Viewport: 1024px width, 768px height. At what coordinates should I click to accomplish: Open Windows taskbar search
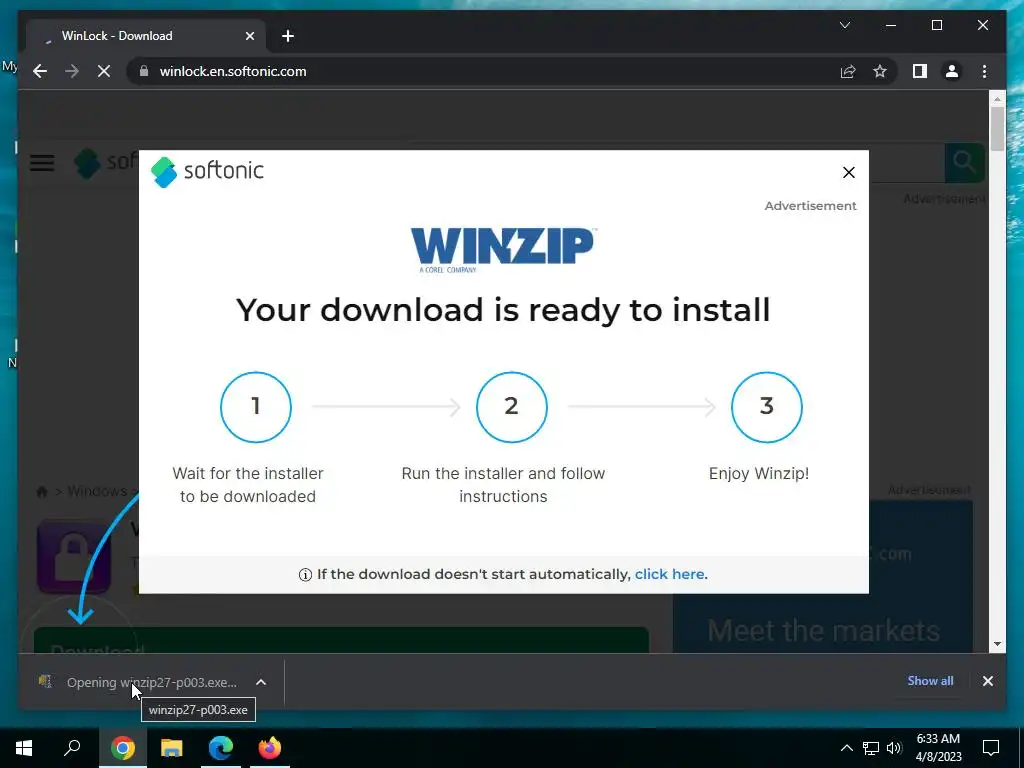(x=72, y=748)
